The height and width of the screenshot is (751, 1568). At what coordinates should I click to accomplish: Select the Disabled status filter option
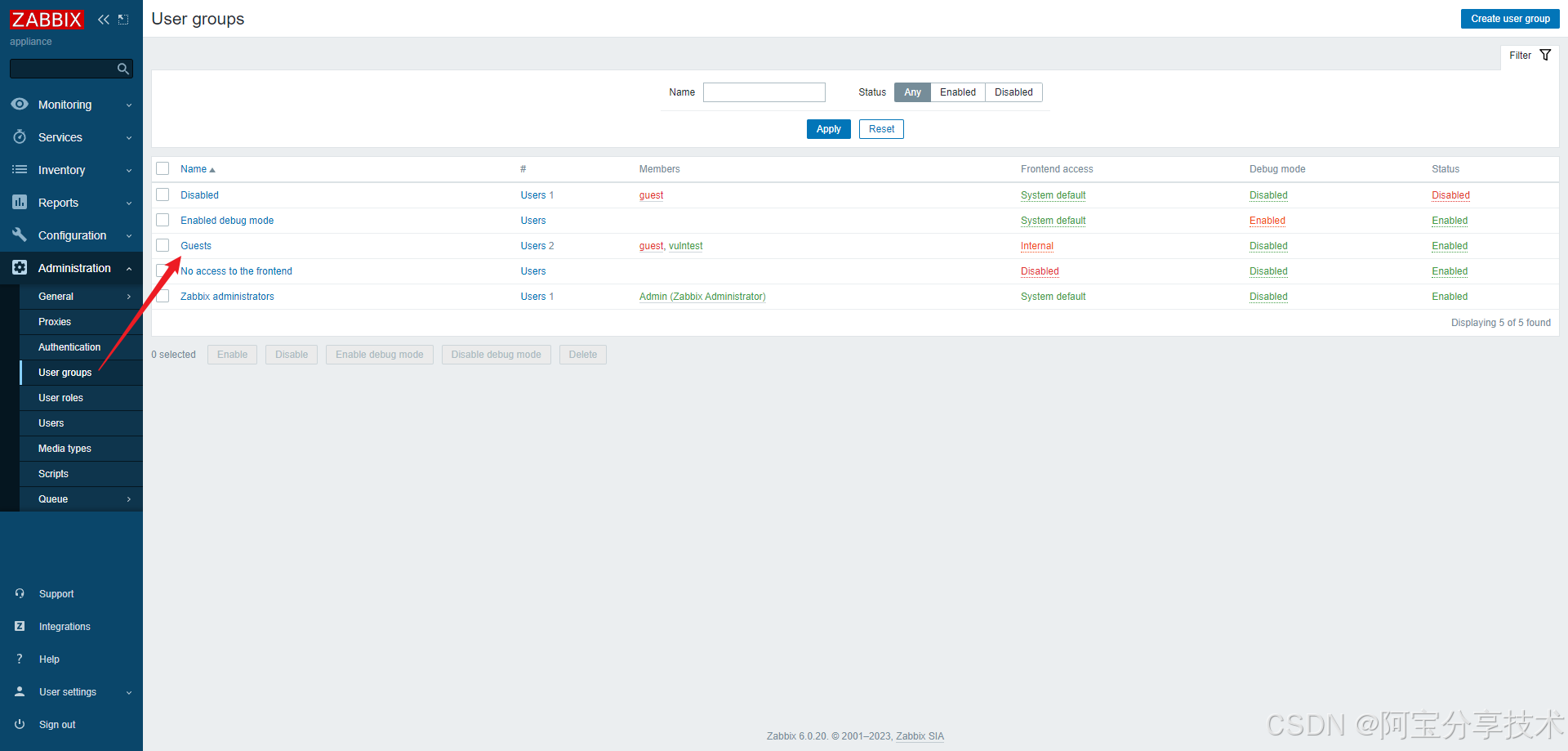[1013, 92]
